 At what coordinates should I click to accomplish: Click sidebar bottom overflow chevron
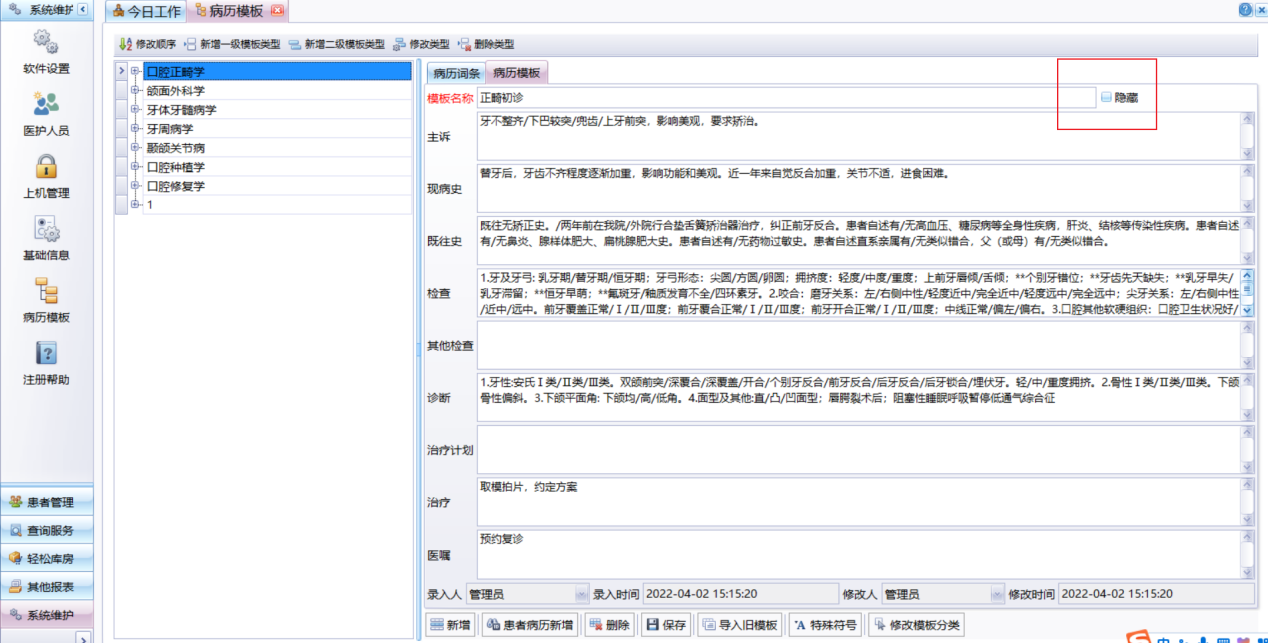tap(82, 637)
